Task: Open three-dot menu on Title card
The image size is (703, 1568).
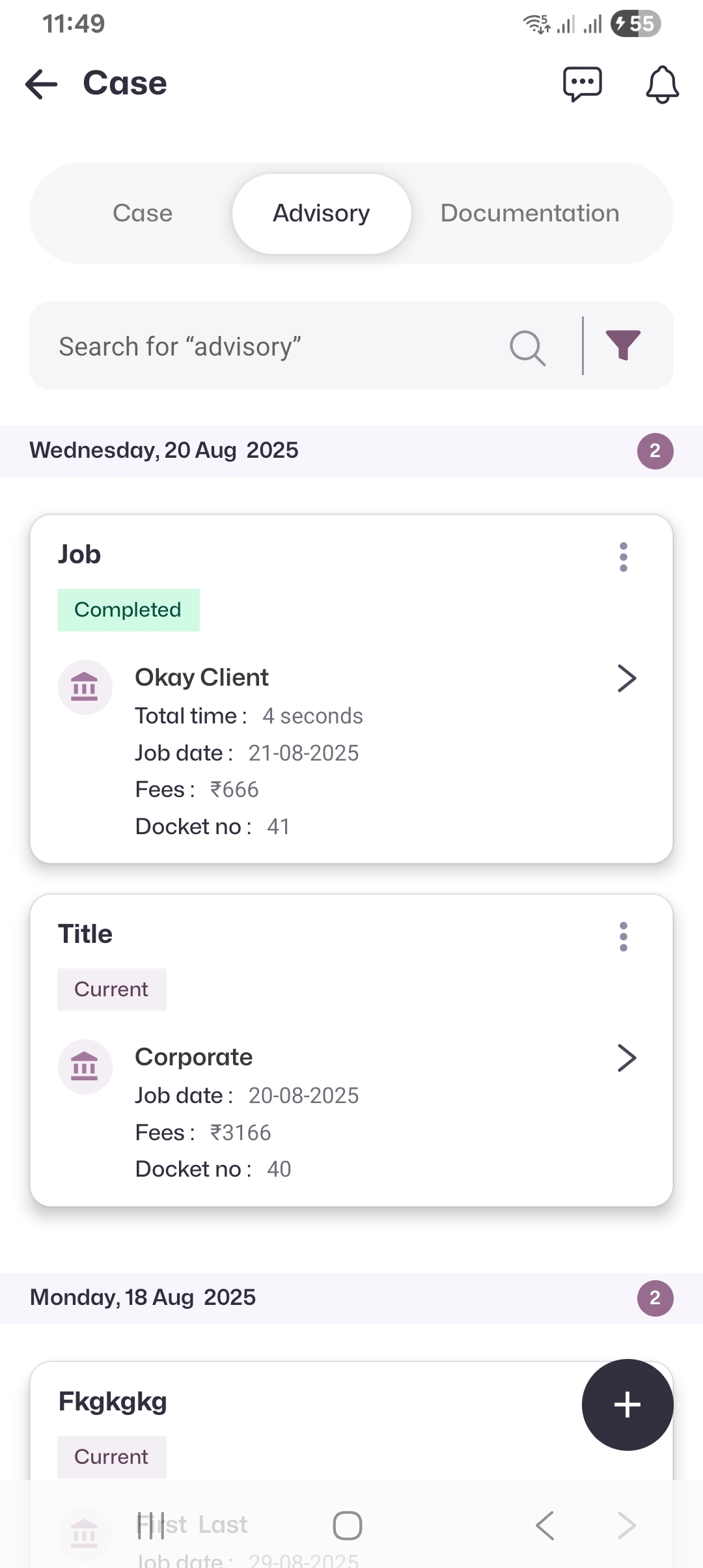Action: coord(624,937)
